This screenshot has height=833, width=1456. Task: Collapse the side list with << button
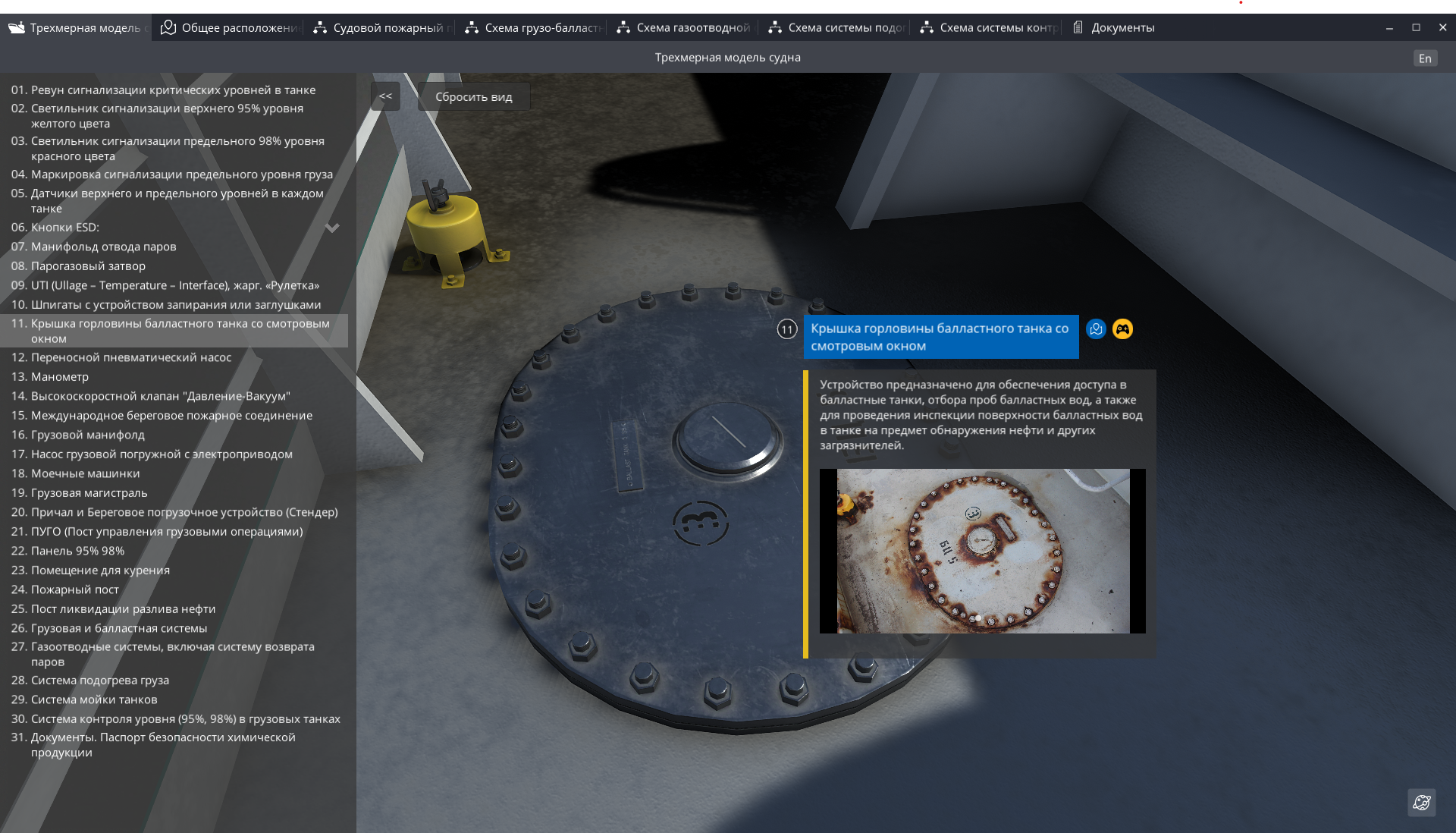[385, 96]
